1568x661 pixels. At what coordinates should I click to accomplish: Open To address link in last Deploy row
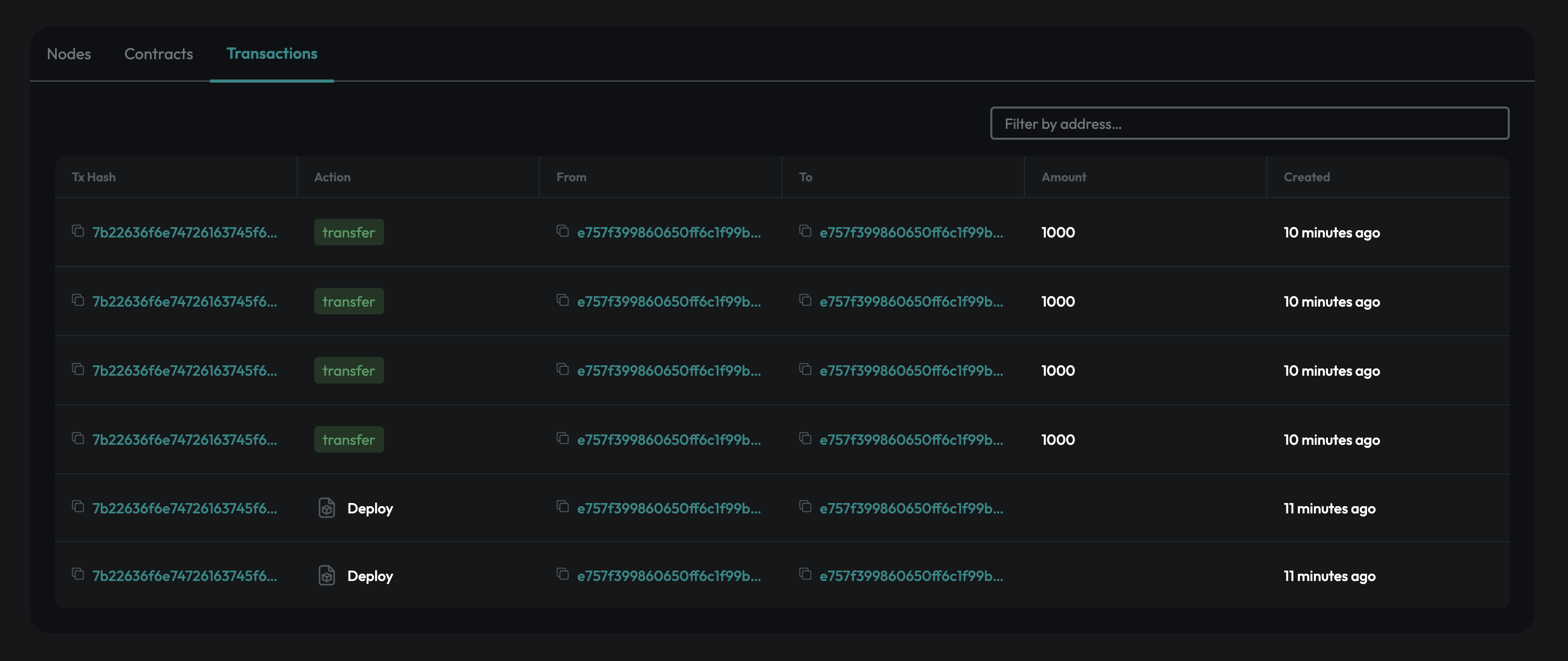click(911, 576)
